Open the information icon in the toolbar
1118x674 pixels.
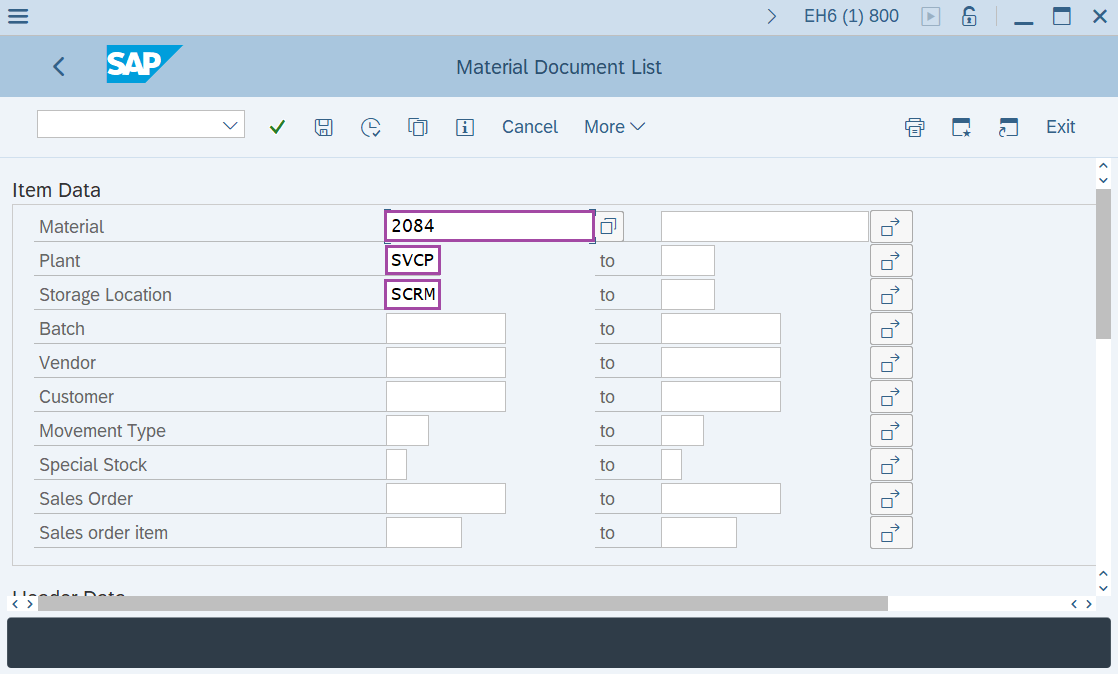465,127
